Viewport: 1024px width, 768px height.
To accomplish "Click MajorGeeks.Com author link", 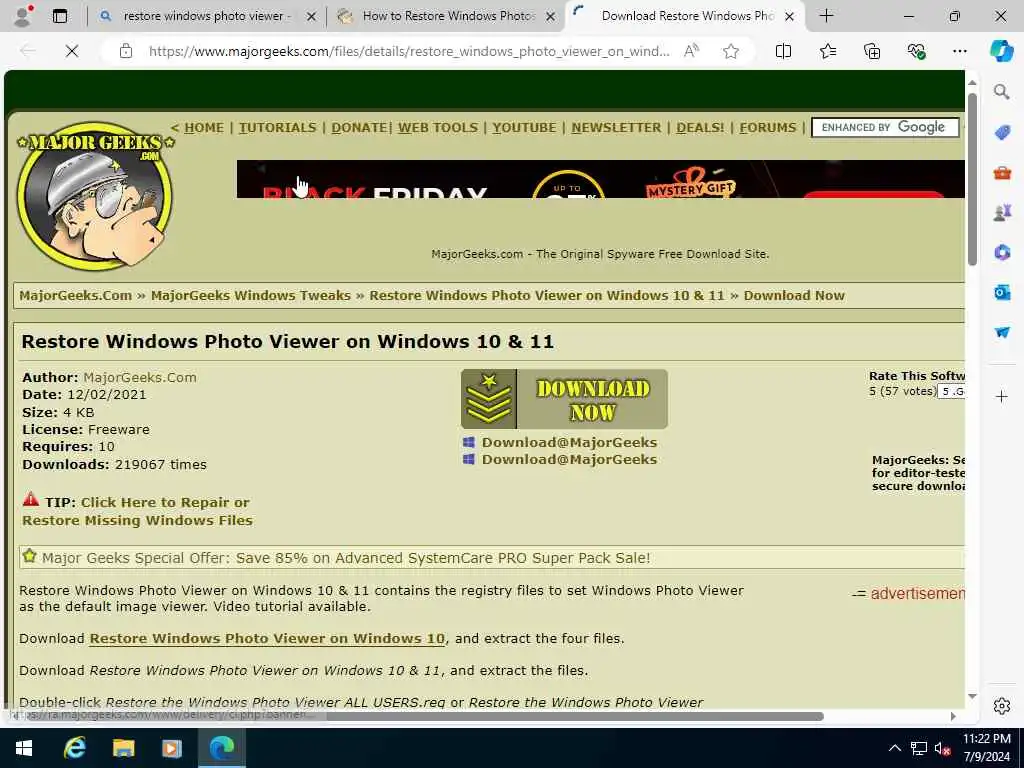I will pyautogui.click(x=140, y=377).
